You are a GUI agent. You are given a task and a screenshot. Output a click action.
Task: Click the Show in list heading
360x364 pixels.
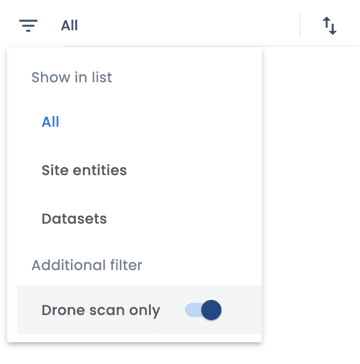point(72,77)
